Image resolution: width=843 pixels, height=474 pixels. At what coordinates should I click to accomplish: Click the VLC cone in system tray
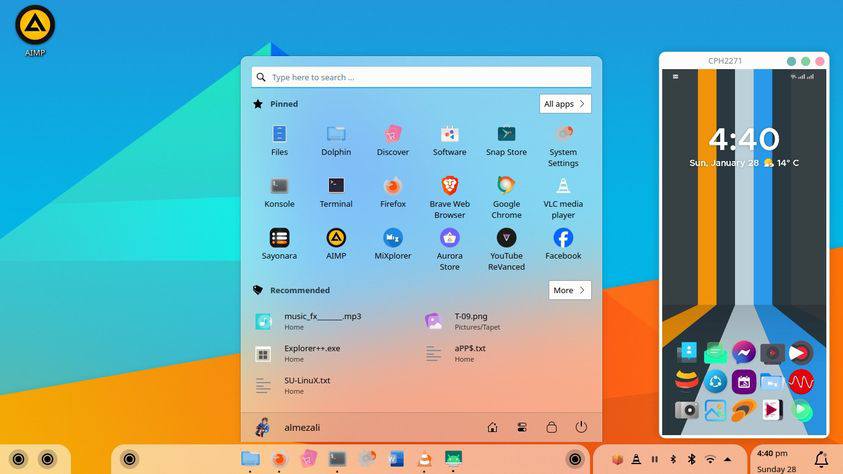click(636, 459)
